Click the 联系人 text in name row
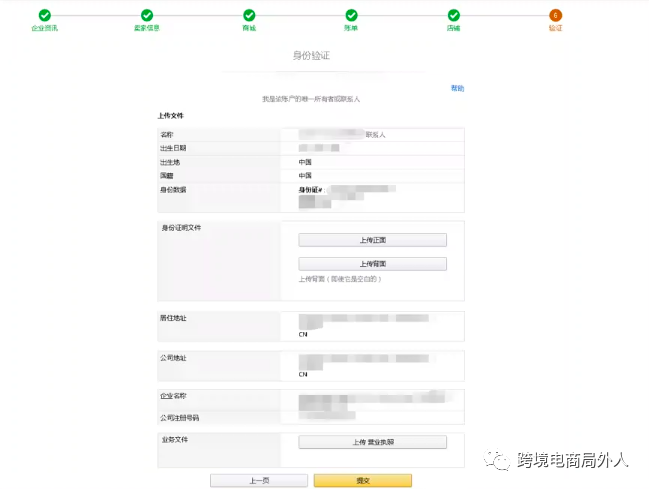 [x=375, y=135]
